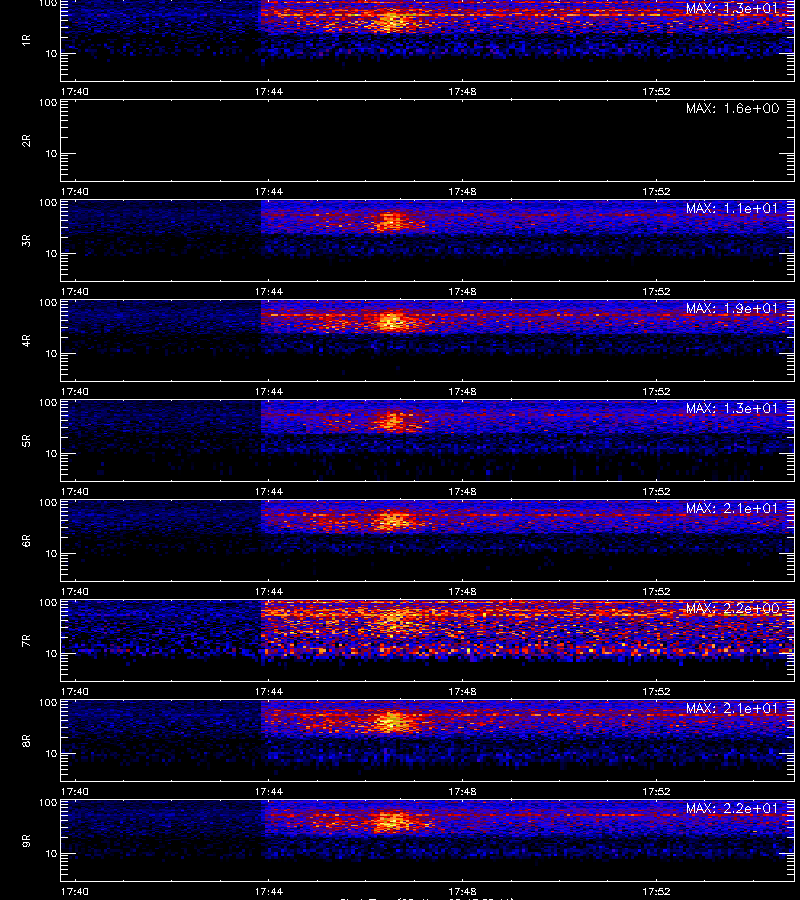Select the 8R panel axis label
Screen dimensions: 800x900
pos(26,740)
